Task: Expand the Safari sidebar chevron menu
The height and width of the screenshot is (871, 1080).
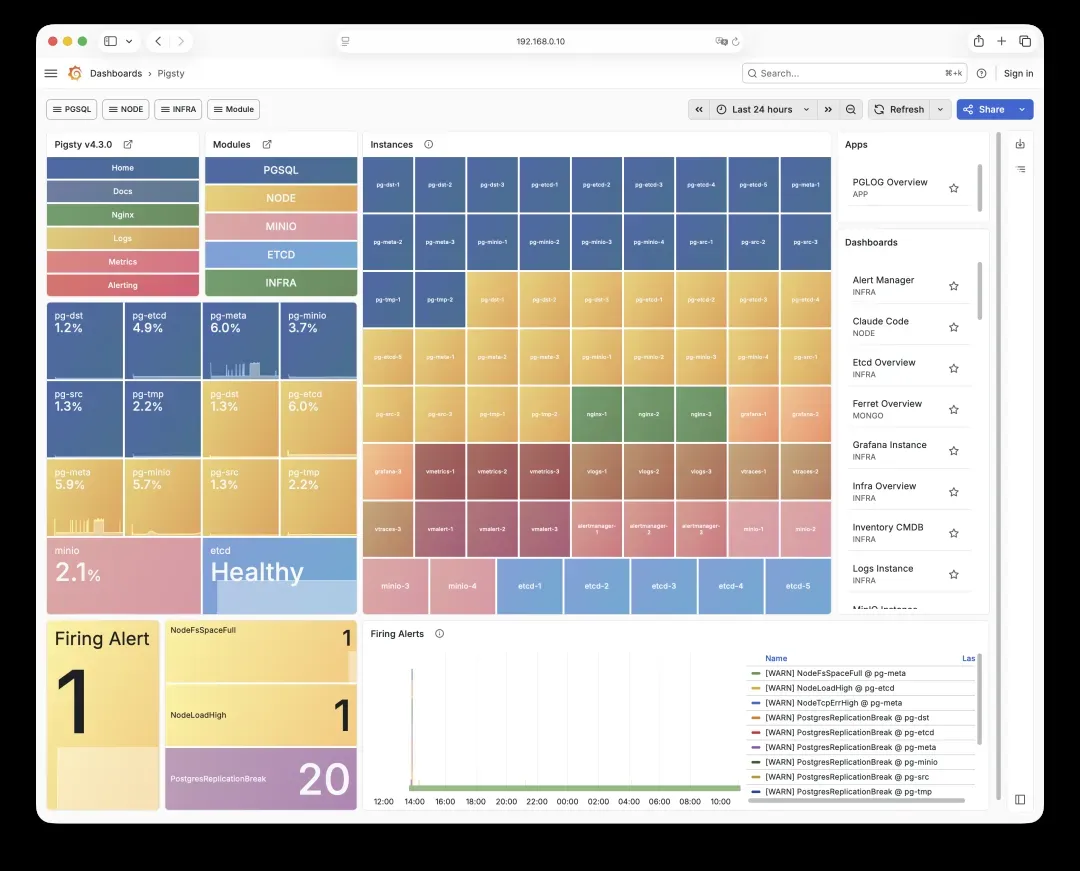Action: [129, 41]
